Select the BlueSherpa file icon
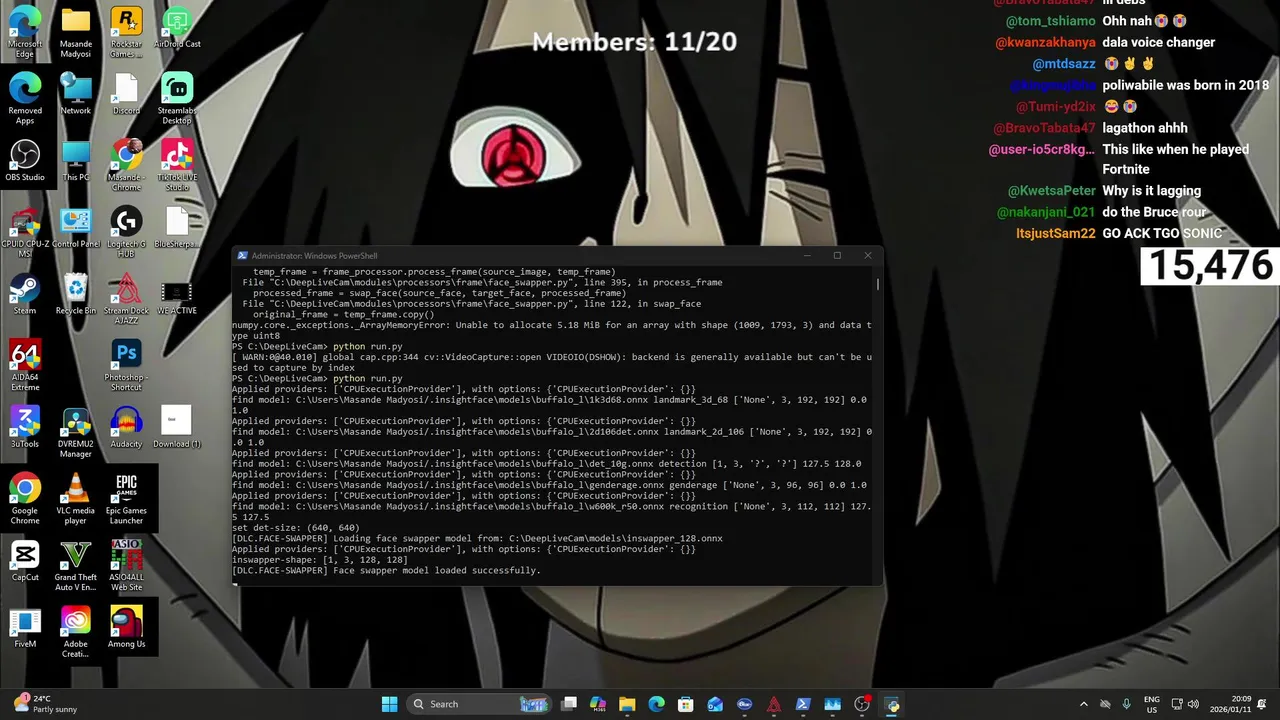 177,227
